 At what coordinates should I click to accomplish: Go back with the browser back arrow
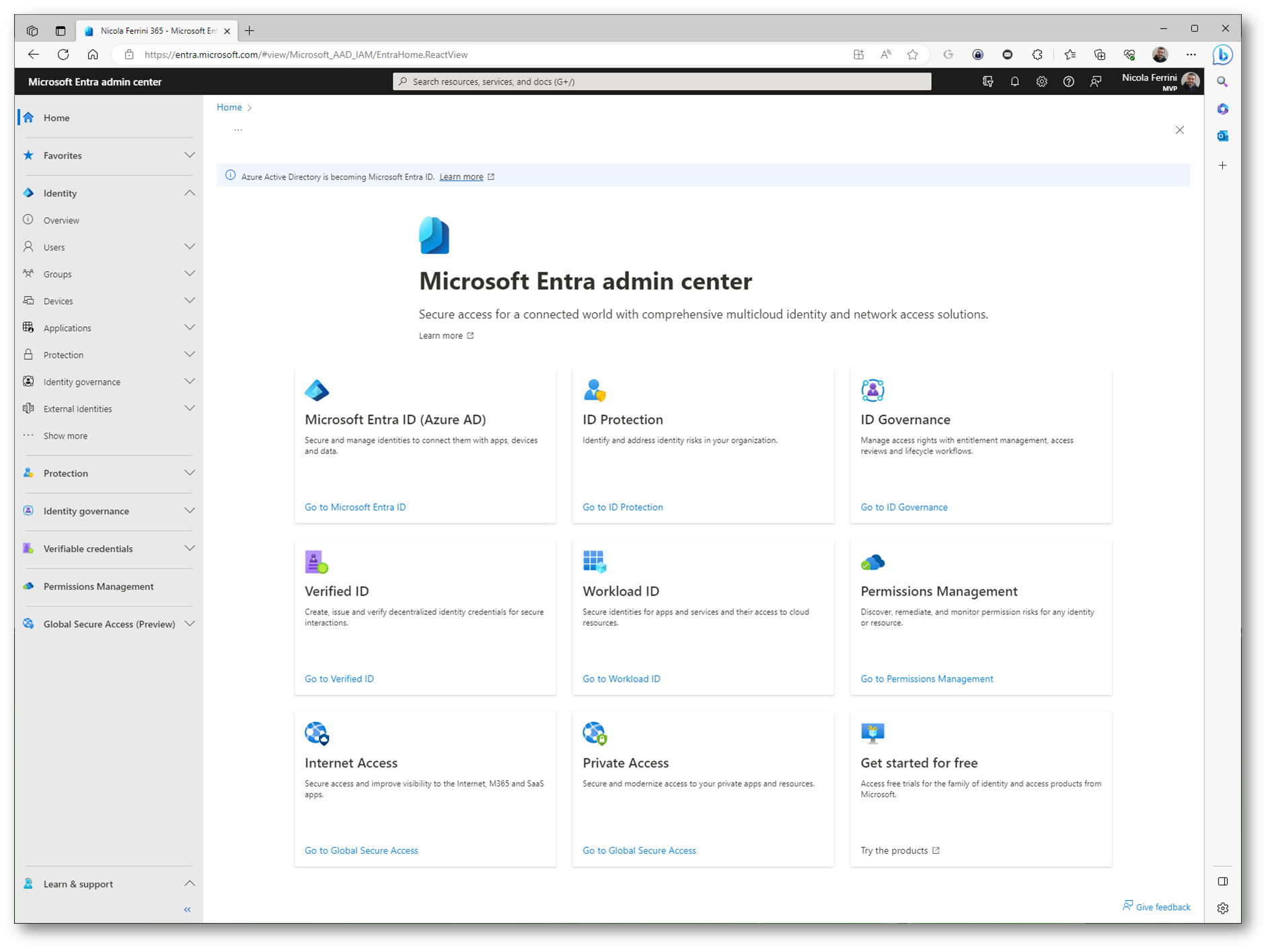[x=34, y=54]
